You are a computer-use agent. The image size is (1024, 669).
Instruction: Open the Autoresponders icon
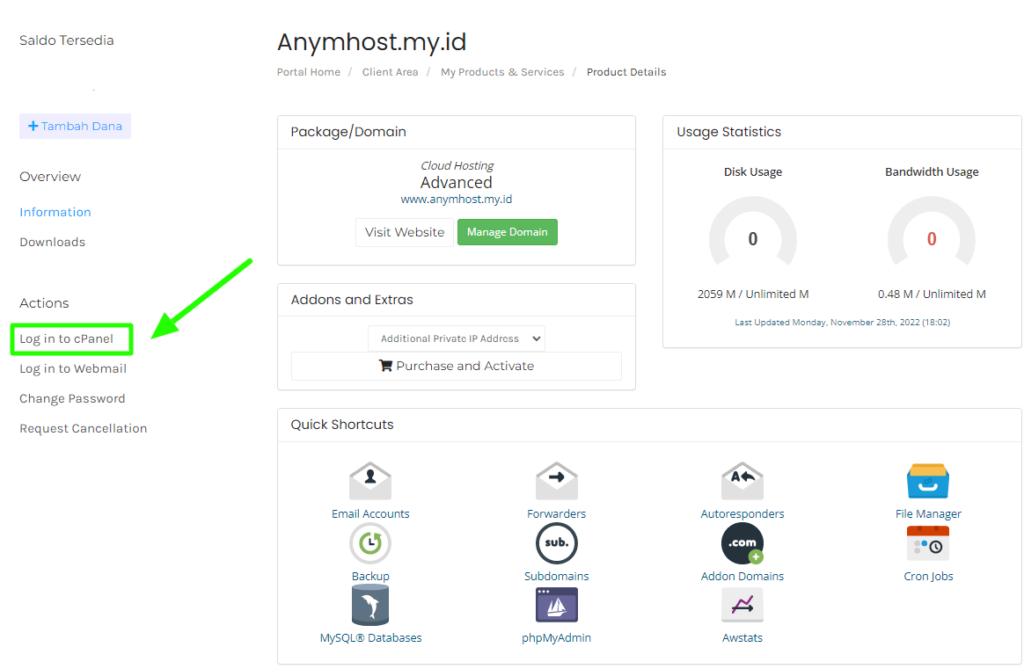click(742, 482)
